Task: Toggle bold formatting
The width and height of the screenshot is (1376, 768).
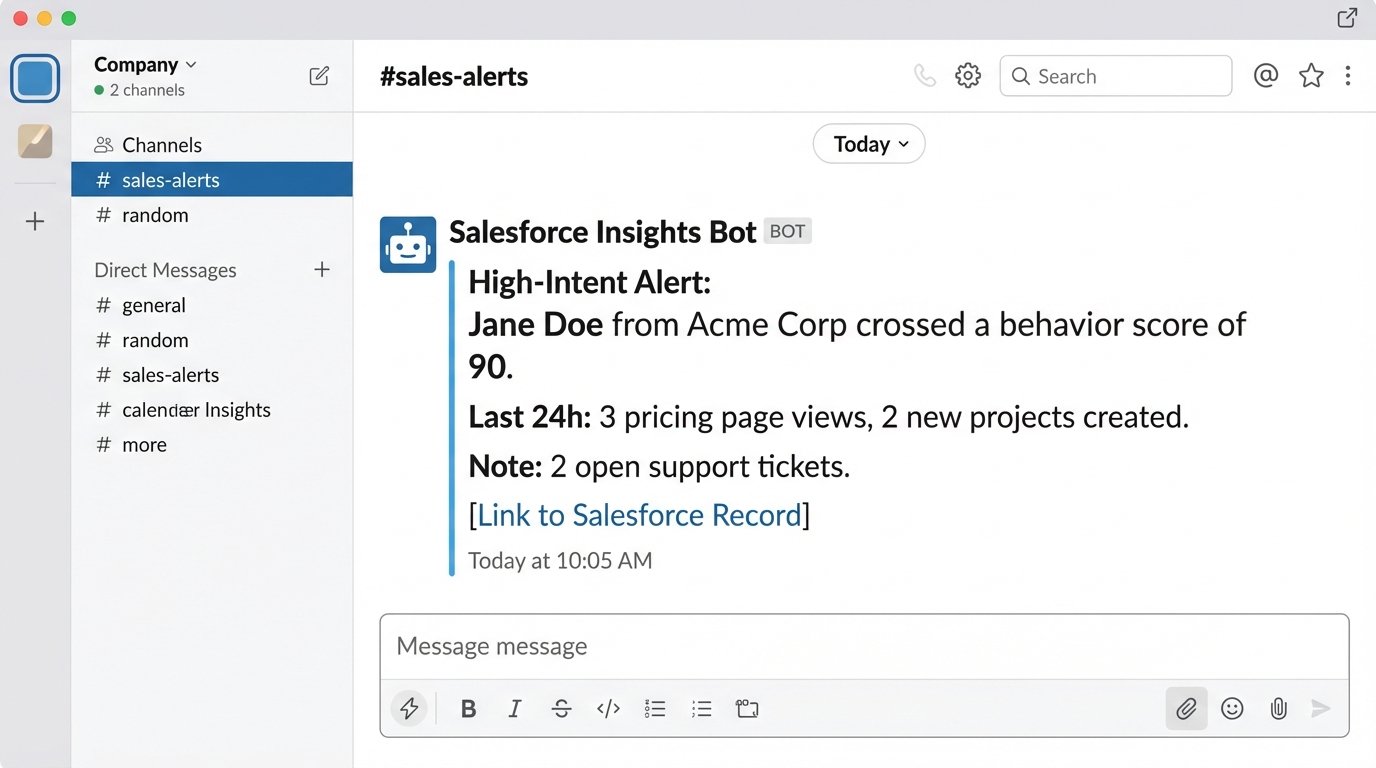Action: 467,709
